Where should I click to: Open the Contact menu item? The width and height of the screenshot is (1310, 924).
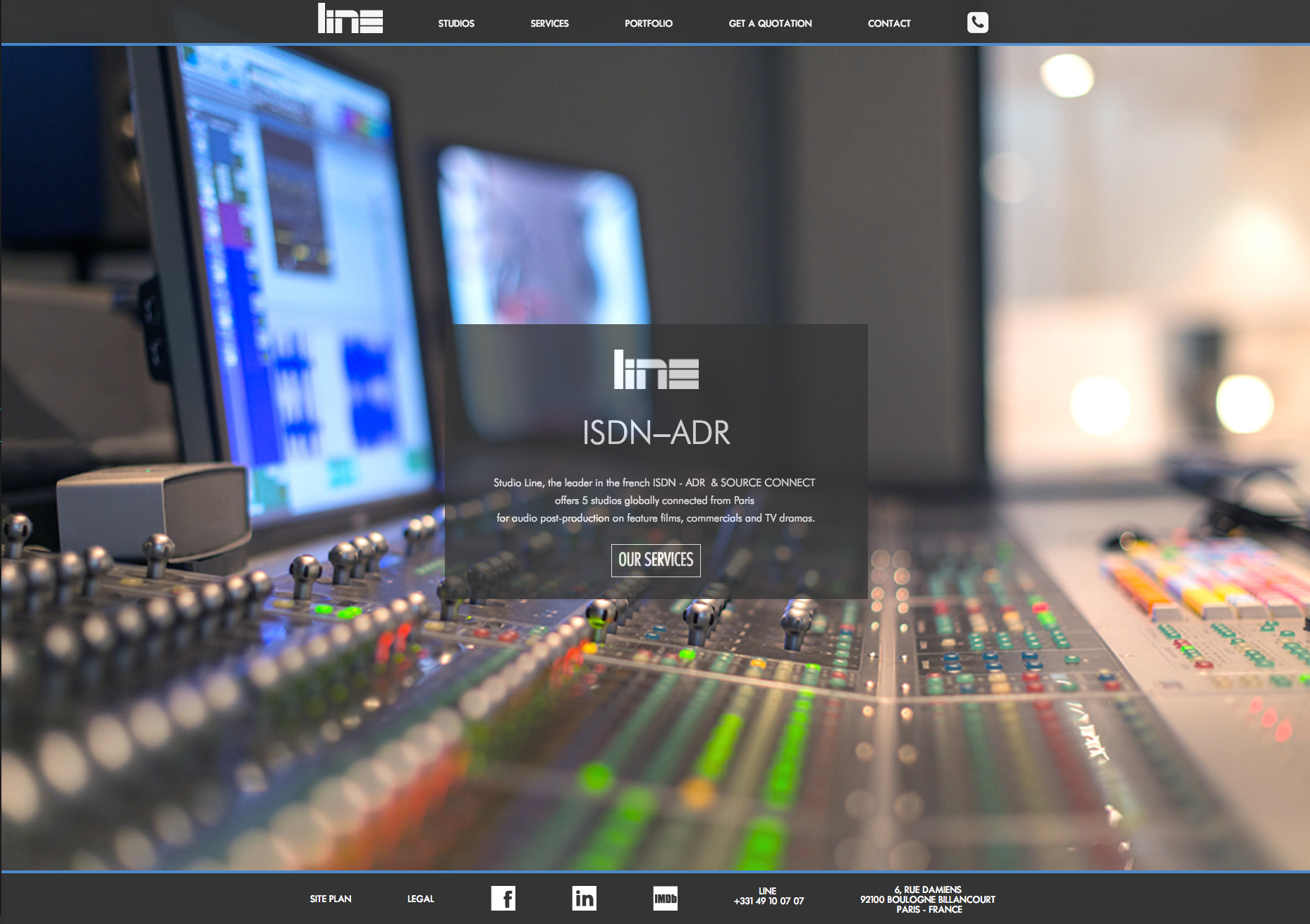pos(889,23)
